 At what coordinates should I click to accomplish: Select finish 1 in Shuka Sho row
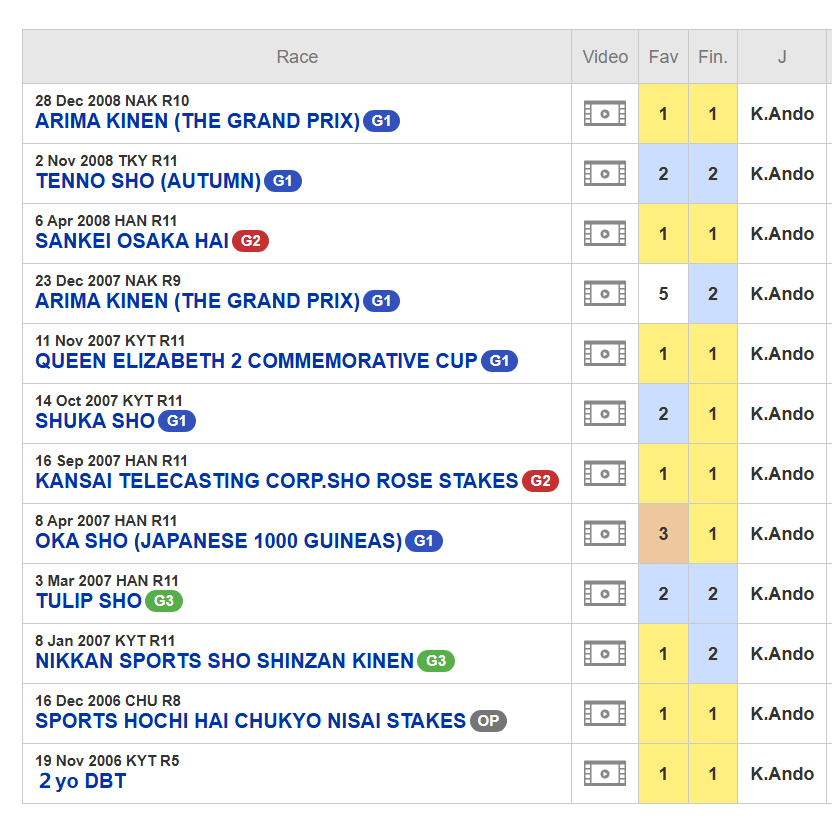point(713,413)
